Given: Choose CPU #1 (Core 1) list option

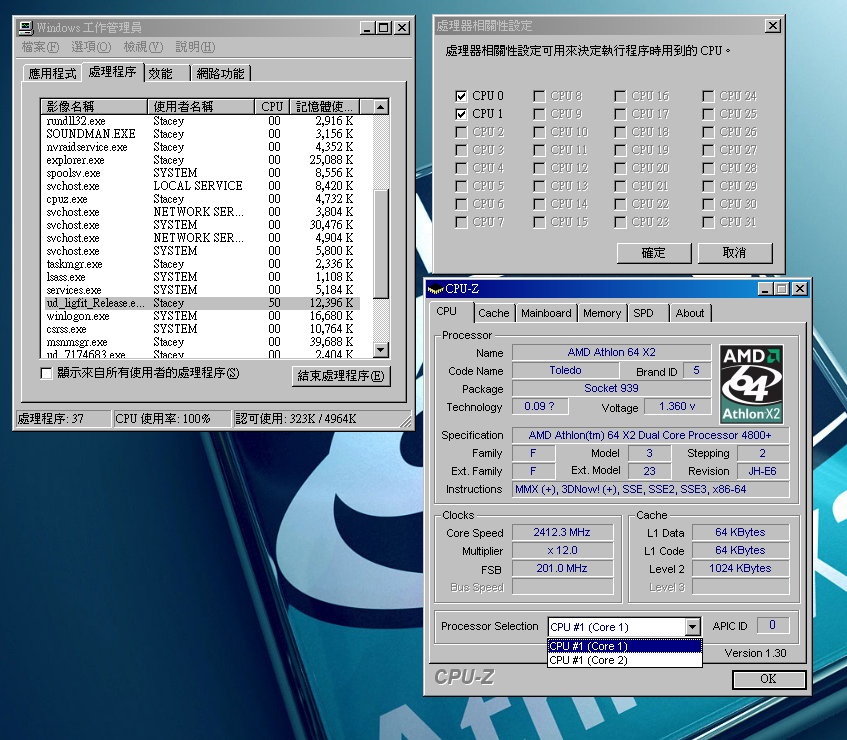Looking at the screenshot, I should 624,646.
